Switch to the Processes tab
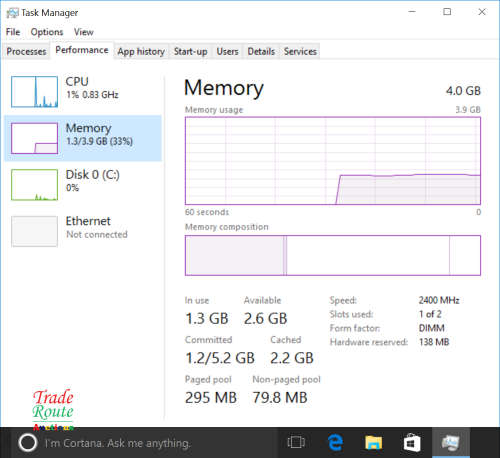Viewport: 500px width, 458px height. [26, 51]
